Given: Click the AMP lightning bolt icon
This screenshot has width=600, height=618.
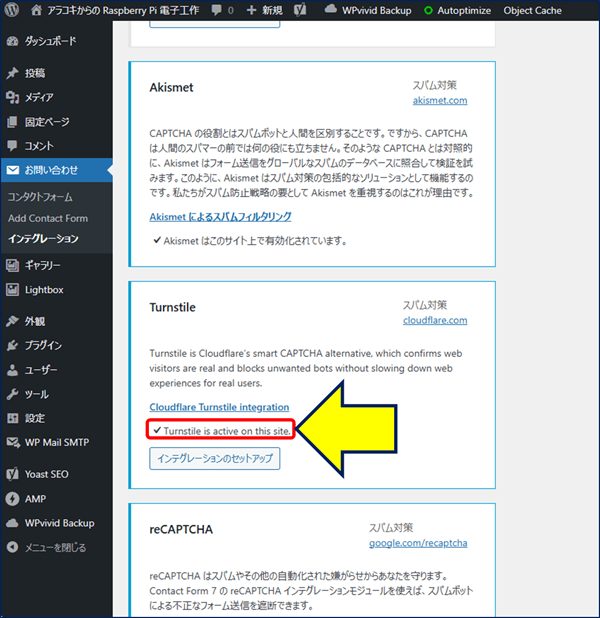Looking at the screenshot, I should point(12,499).
